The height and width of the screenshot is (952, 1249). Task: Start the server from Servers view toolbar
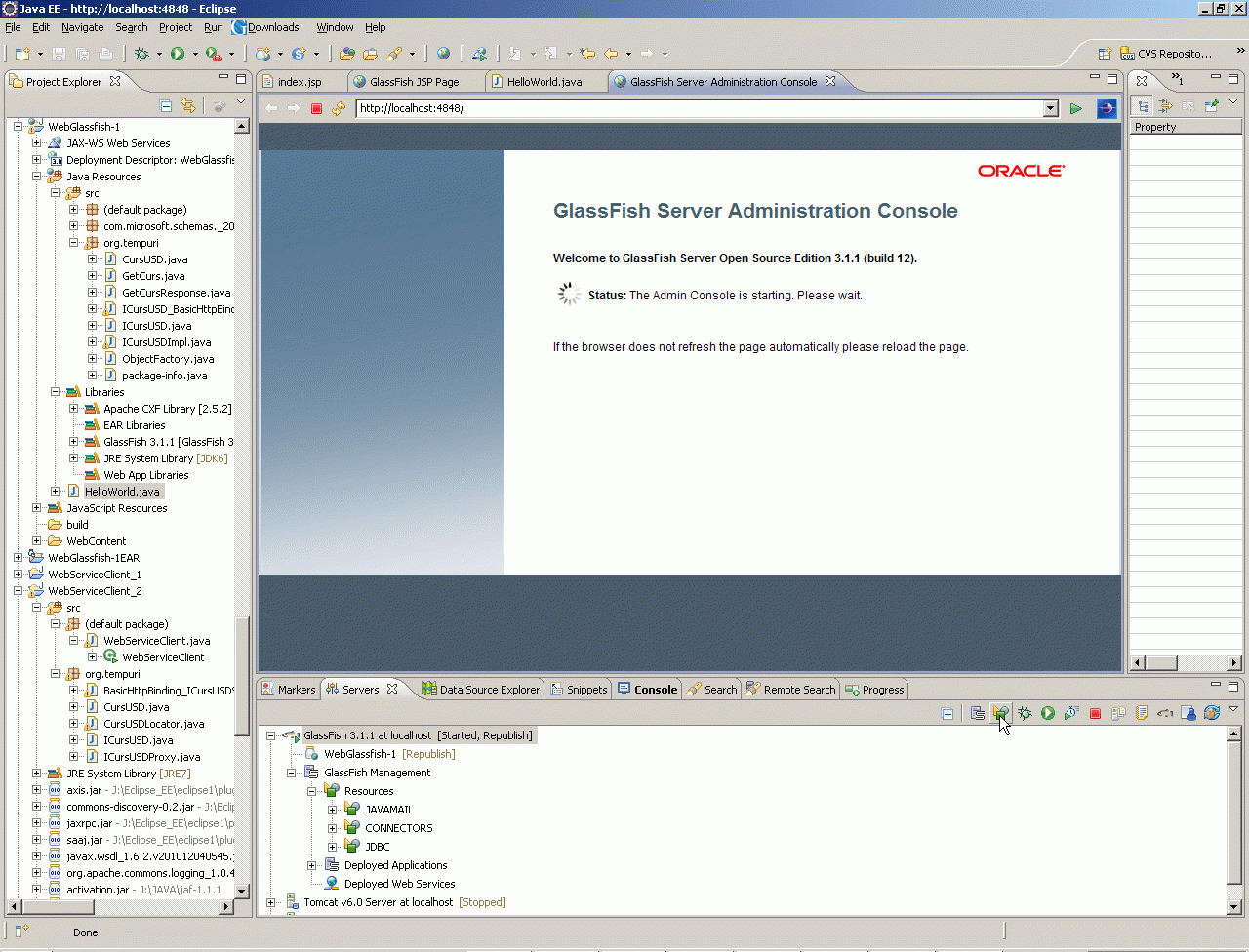(1048, 713)
